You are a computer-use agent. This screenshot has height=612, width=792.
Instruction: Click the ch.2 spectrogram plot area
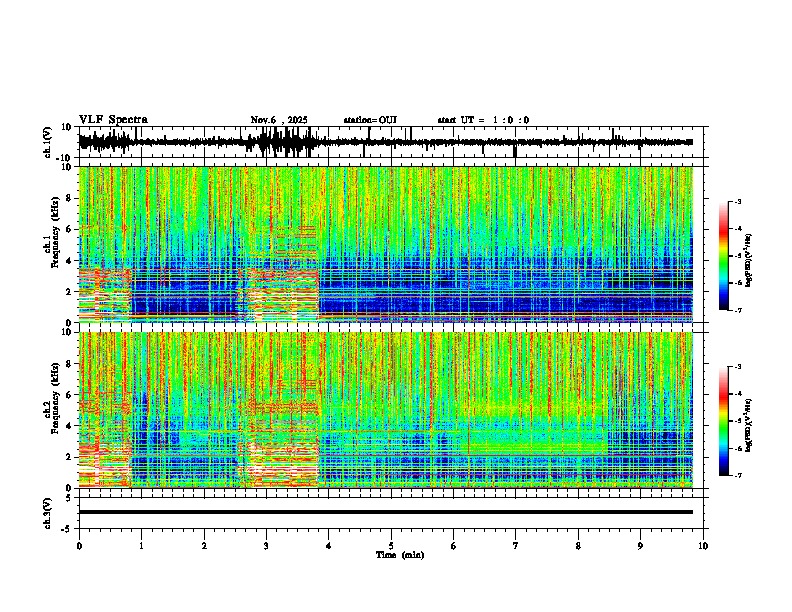pos(386,410)
